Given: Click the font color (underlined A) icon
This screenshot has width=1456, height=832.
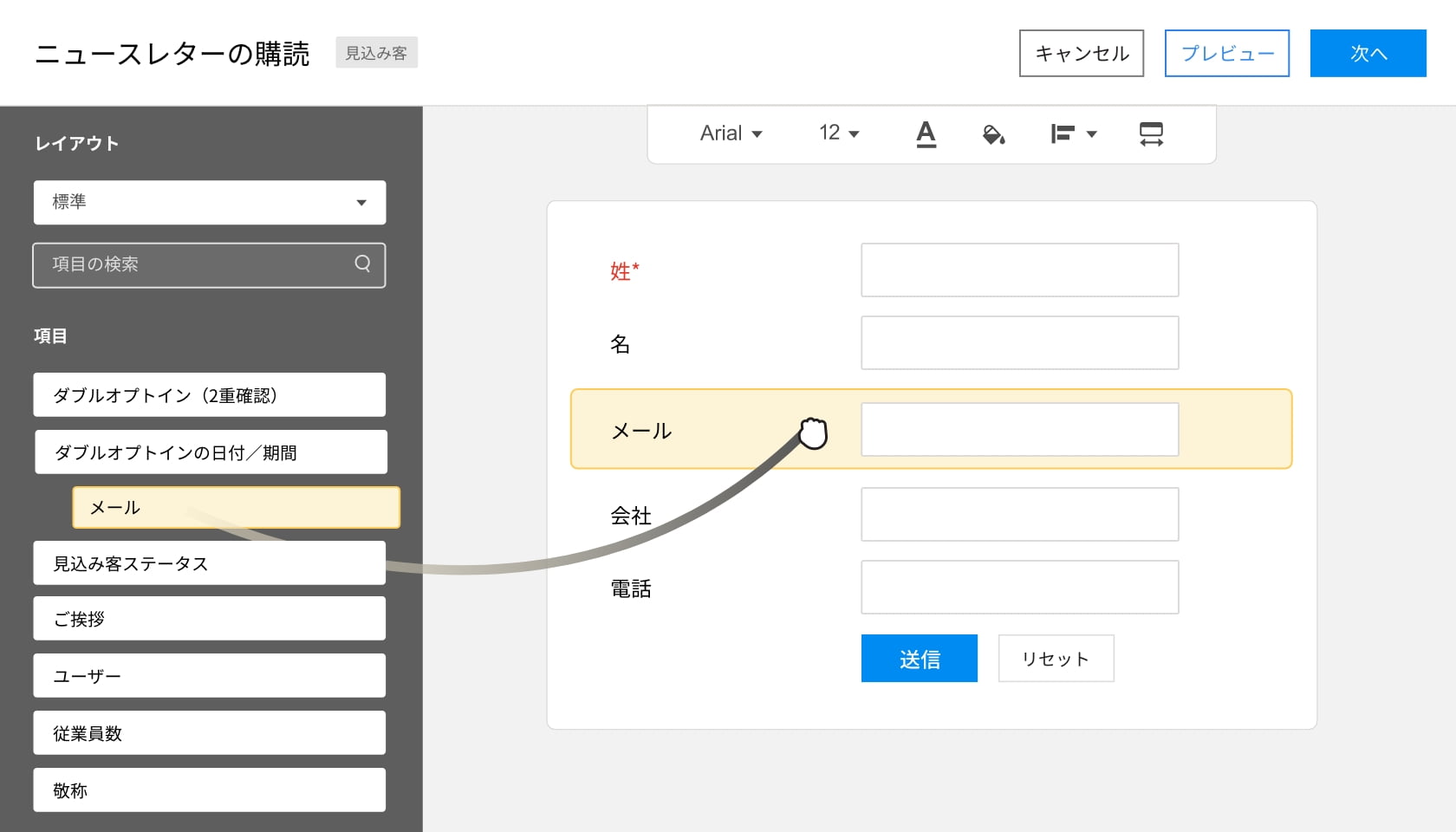Looking at the screenshot, I should point(926,133).
